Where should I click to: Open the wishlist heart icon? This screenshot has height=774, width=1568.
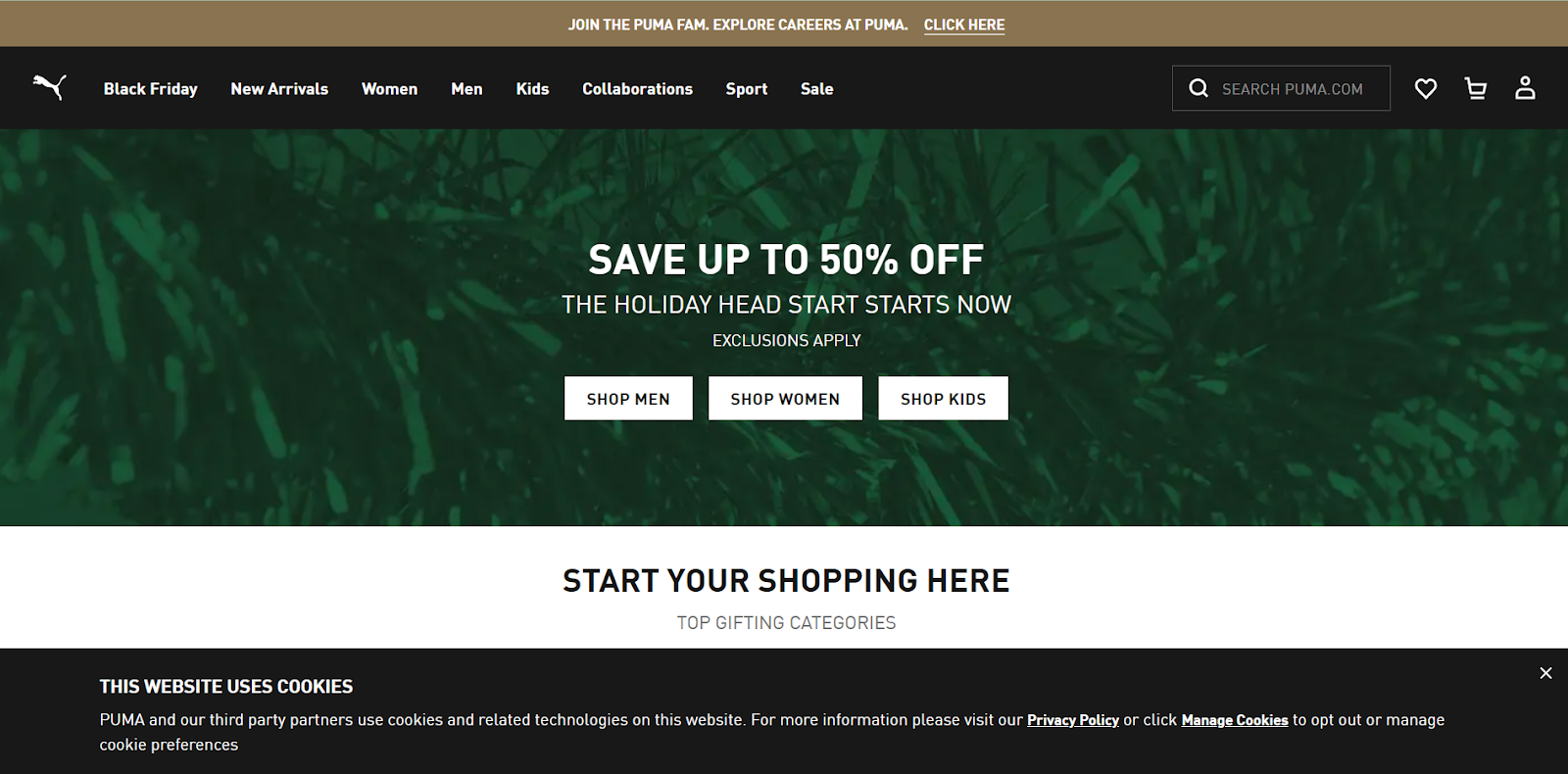tap(1426, 88)
